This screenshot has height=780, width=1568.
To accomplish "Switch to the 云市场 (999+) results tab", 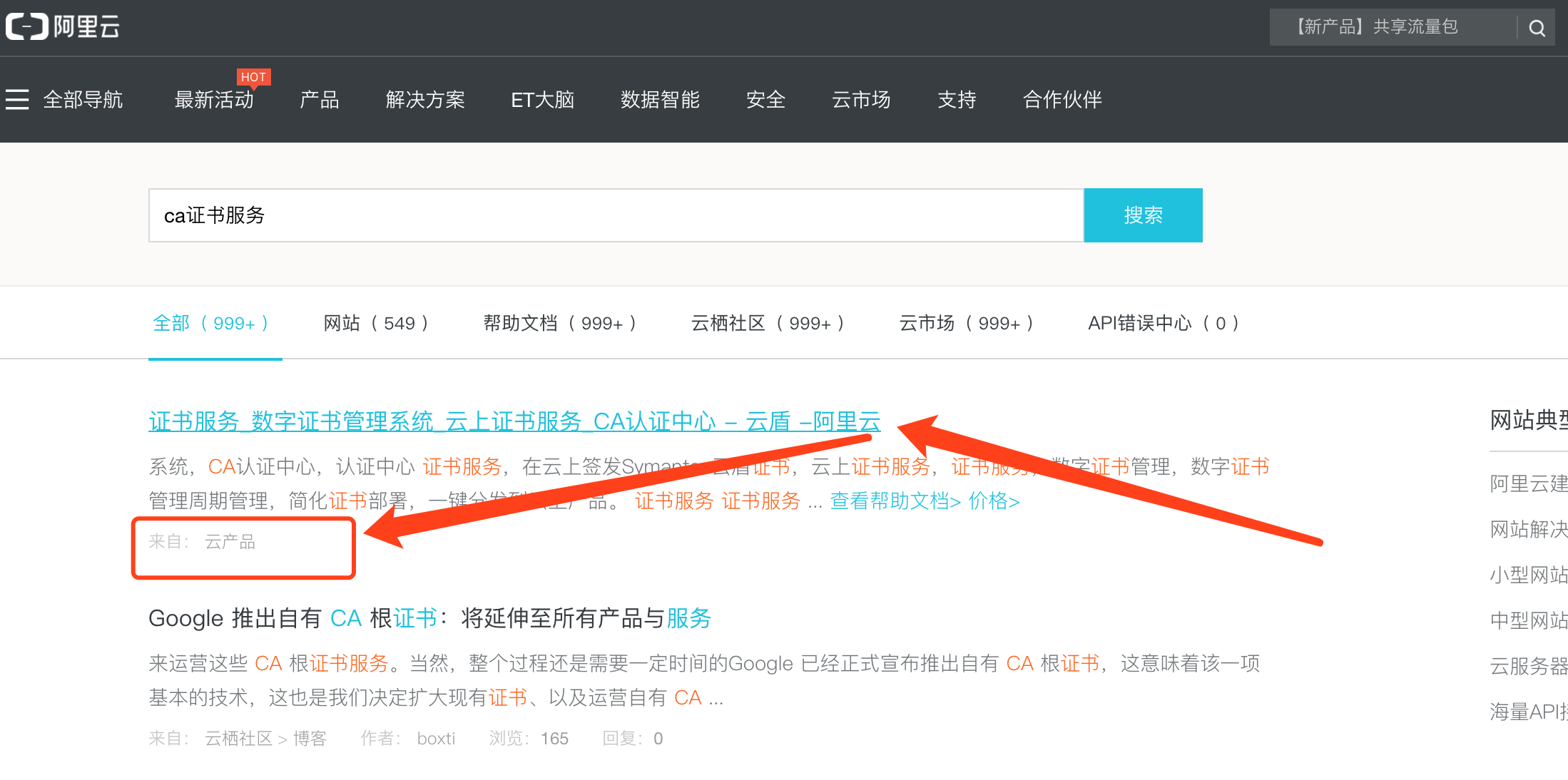I will pyautogui.click(x=967, y=323).
